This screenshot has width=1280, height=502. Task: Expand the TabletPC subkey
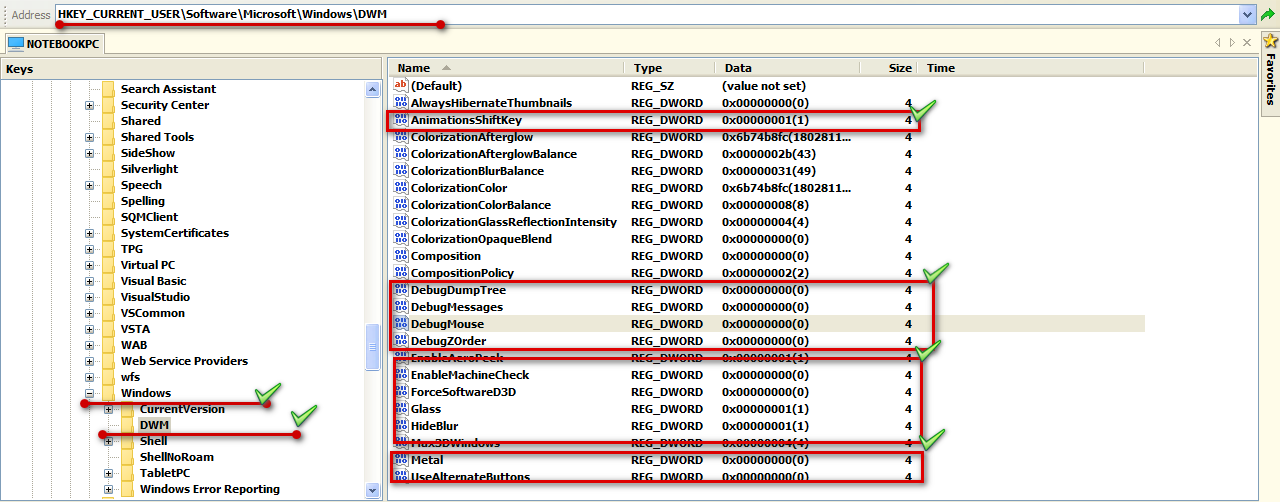point(109,473)
